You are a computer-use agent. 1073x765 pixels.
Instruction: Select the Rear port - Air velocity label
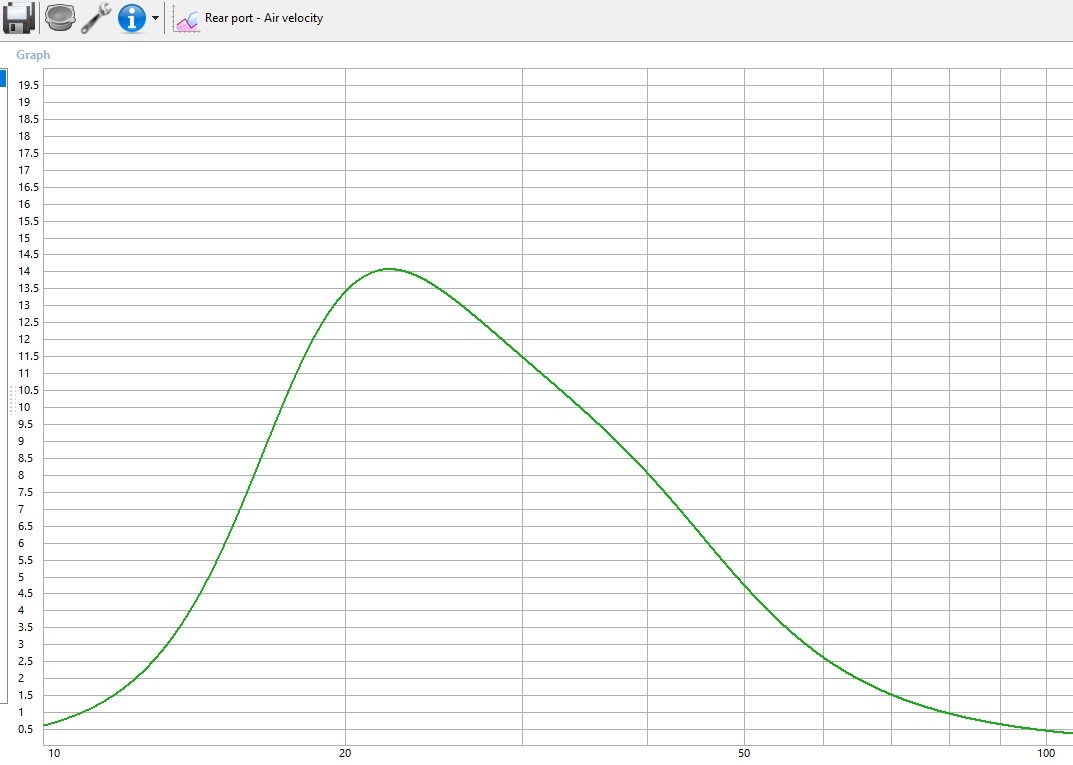263,18
